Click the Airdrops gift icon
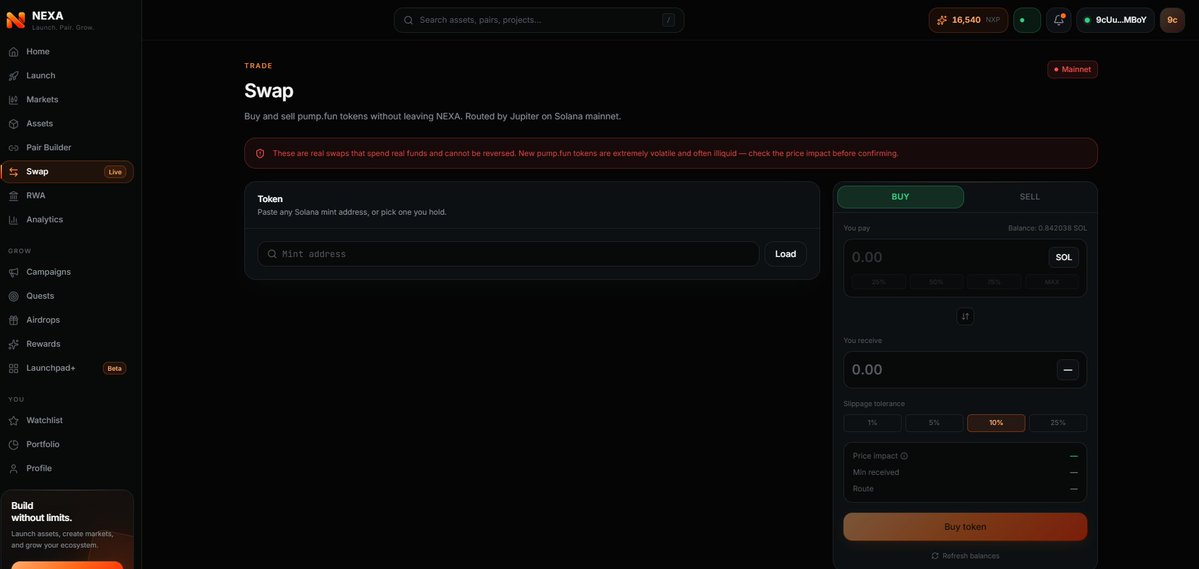This screenshot has height=569, width=1199. (x=13, y=320)
